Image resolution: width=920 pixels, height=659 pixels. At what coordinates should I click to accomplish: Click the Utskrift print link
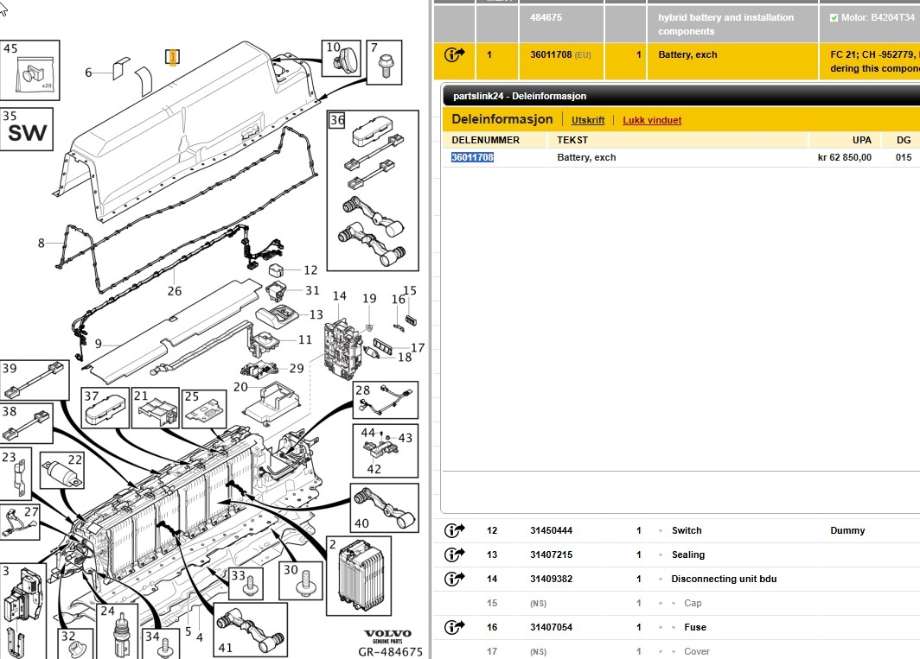(x=587, y=120)
